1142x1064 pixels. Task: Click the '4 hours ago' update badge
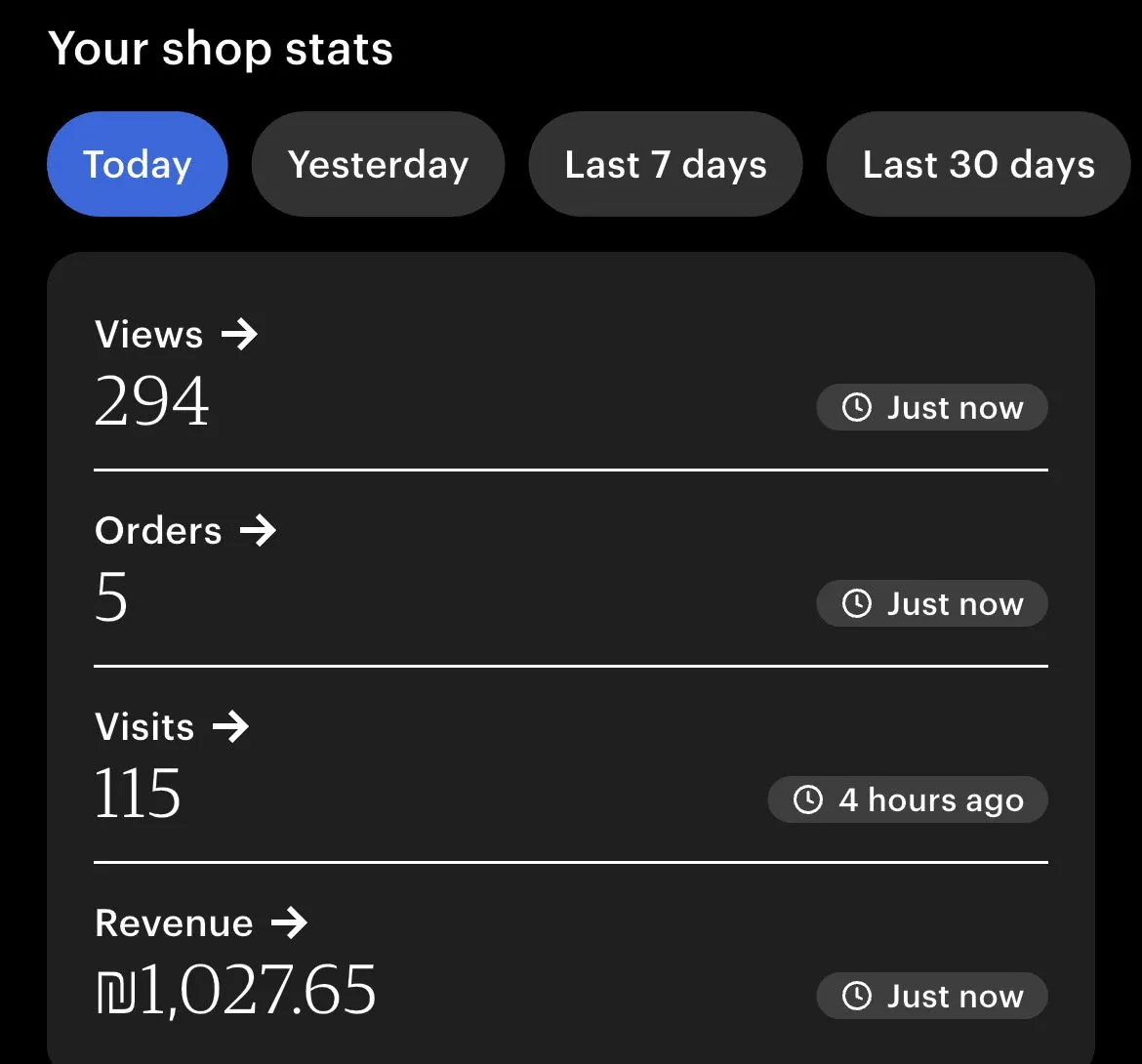point(908,800)
